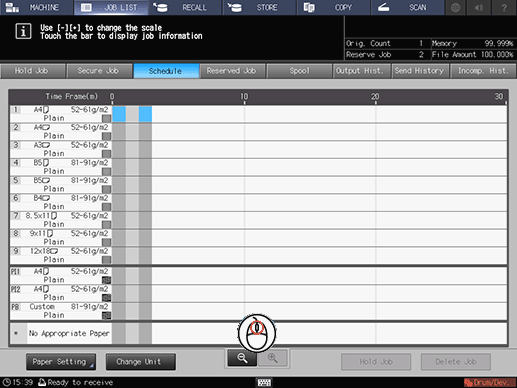Open the COPY screen
This screenshot has height=388, width=517.
click(334, 7)
